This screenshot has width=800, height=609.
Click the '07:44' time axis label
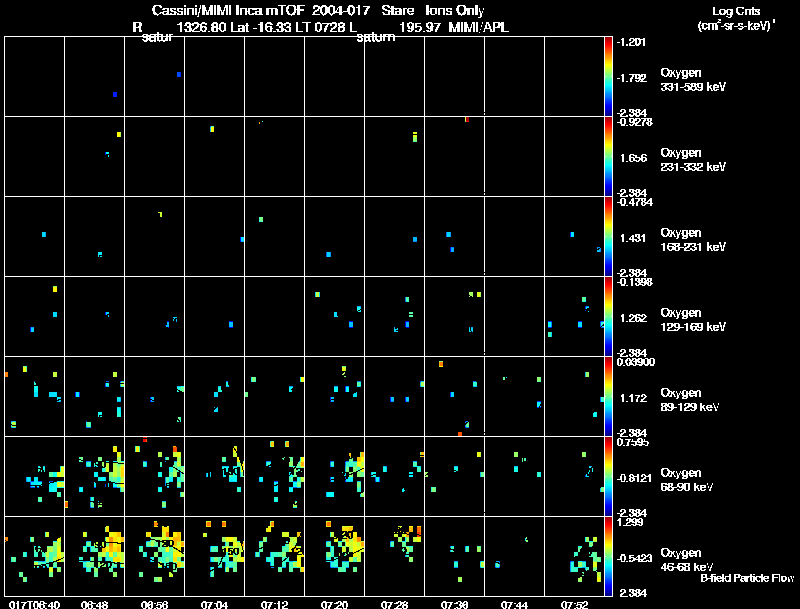pyautogui.click(x=514, y=605)
